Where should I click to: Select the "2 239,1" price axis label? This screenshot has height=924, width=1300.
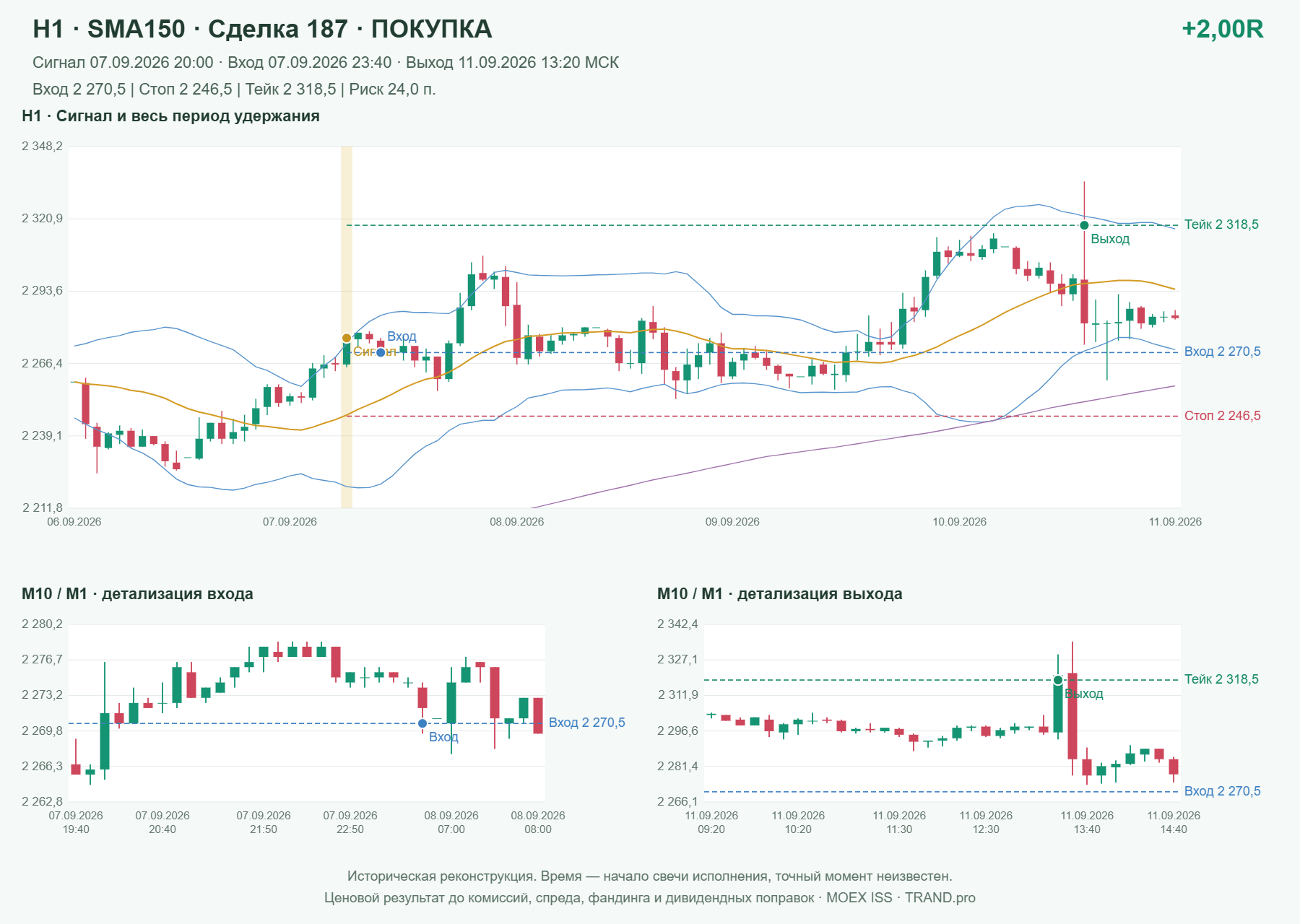pos(42,436)
